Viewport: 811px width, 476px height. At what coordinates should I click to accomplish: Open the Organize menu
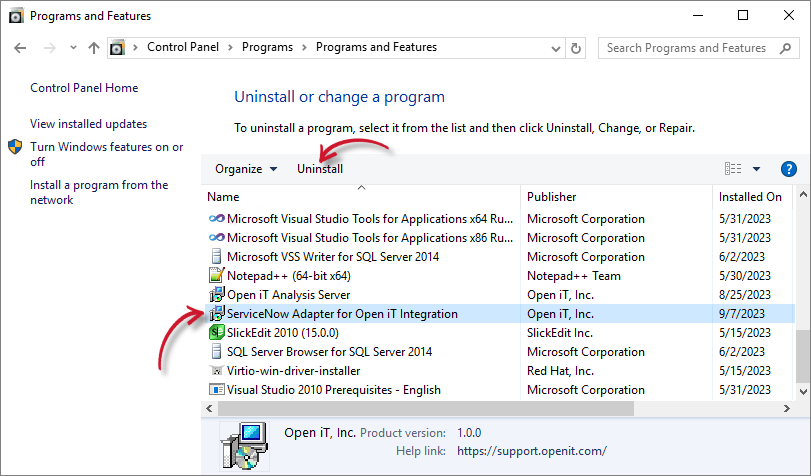246,169
